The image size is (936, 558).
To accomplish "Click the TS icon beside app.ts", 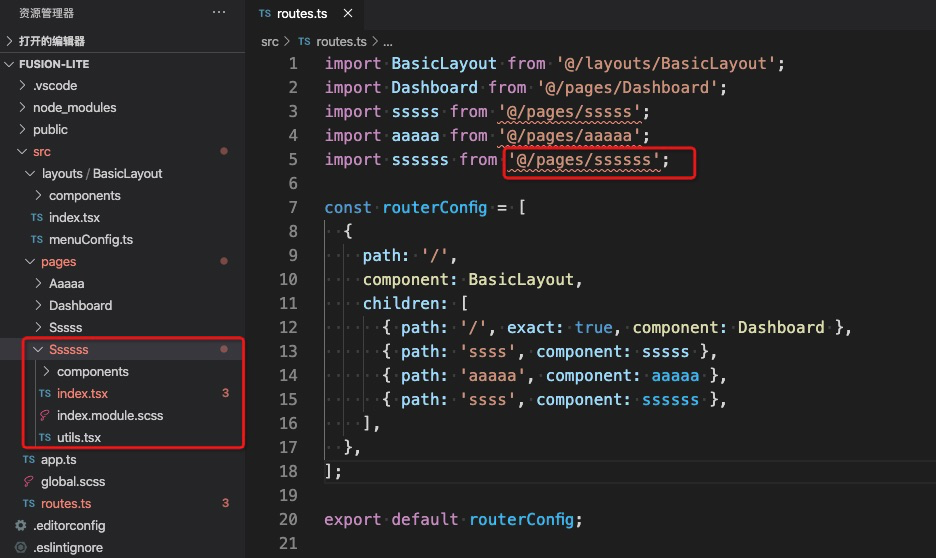I will (x=29, y=460).
